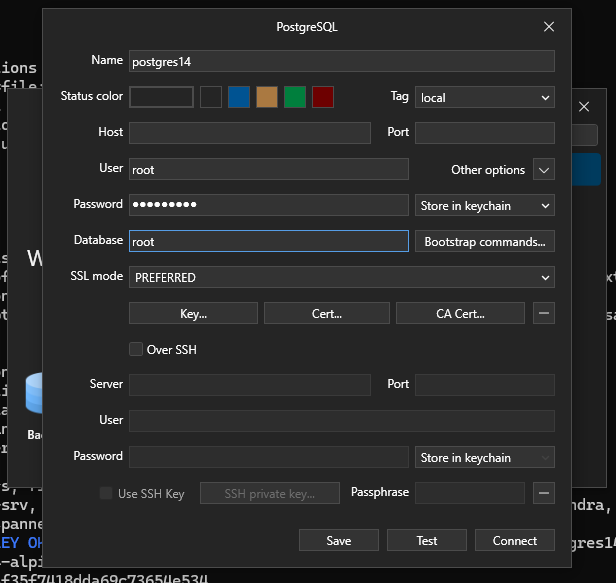Image resolution: width=616 pixels, height=583 pixels.
Task: Select the empty status color box
Action: coord(161,97)
